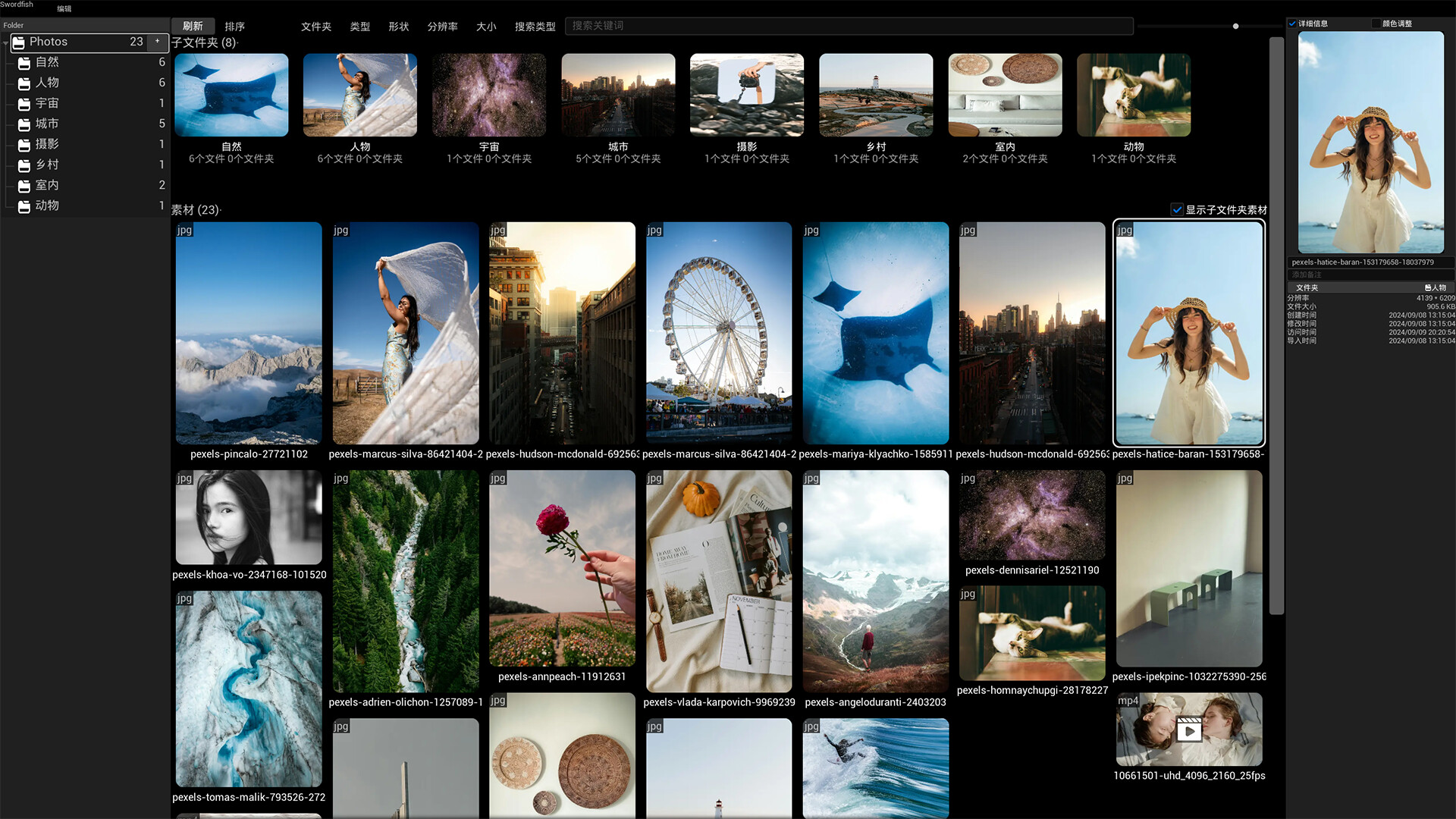Filter assets by 大小 size
This screenshot has width=1456, height=819.
tap(486, 27)
